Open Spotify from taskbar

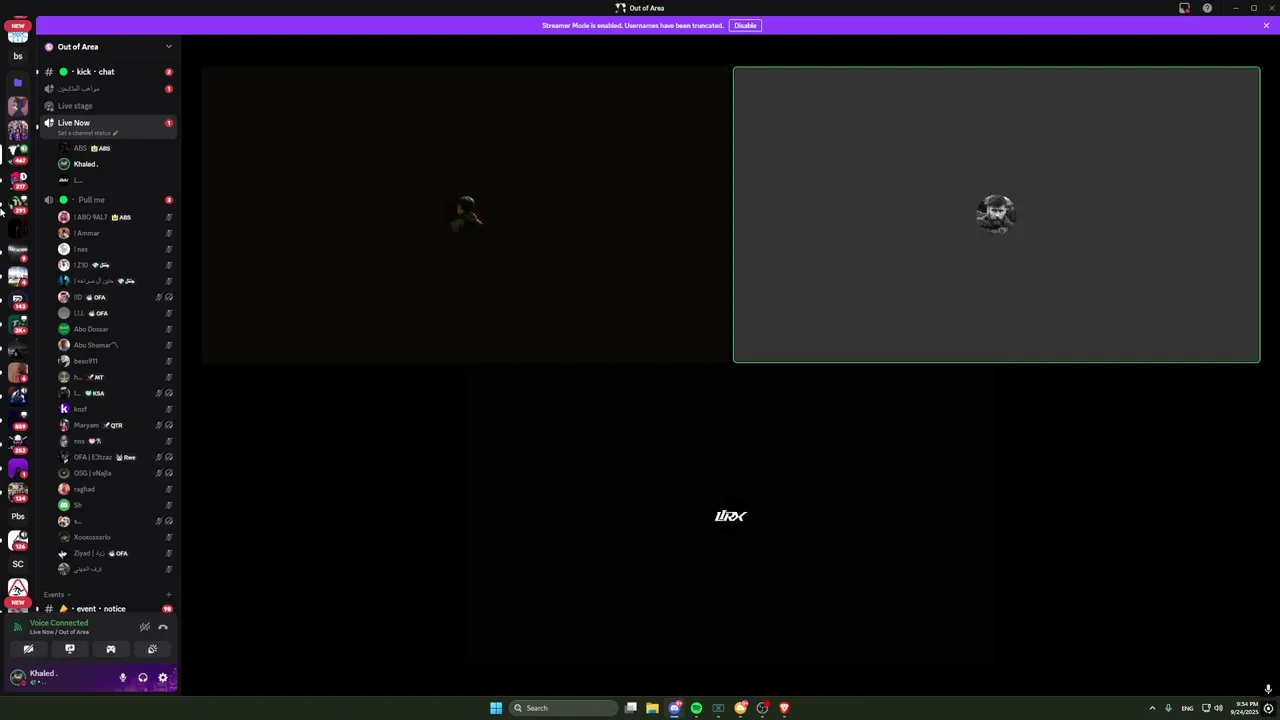696,708
